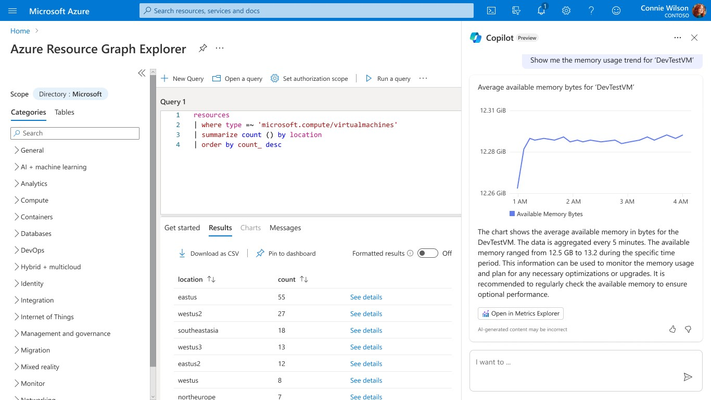
Task: Sort by location column arrows
Action: click(211, 279)
